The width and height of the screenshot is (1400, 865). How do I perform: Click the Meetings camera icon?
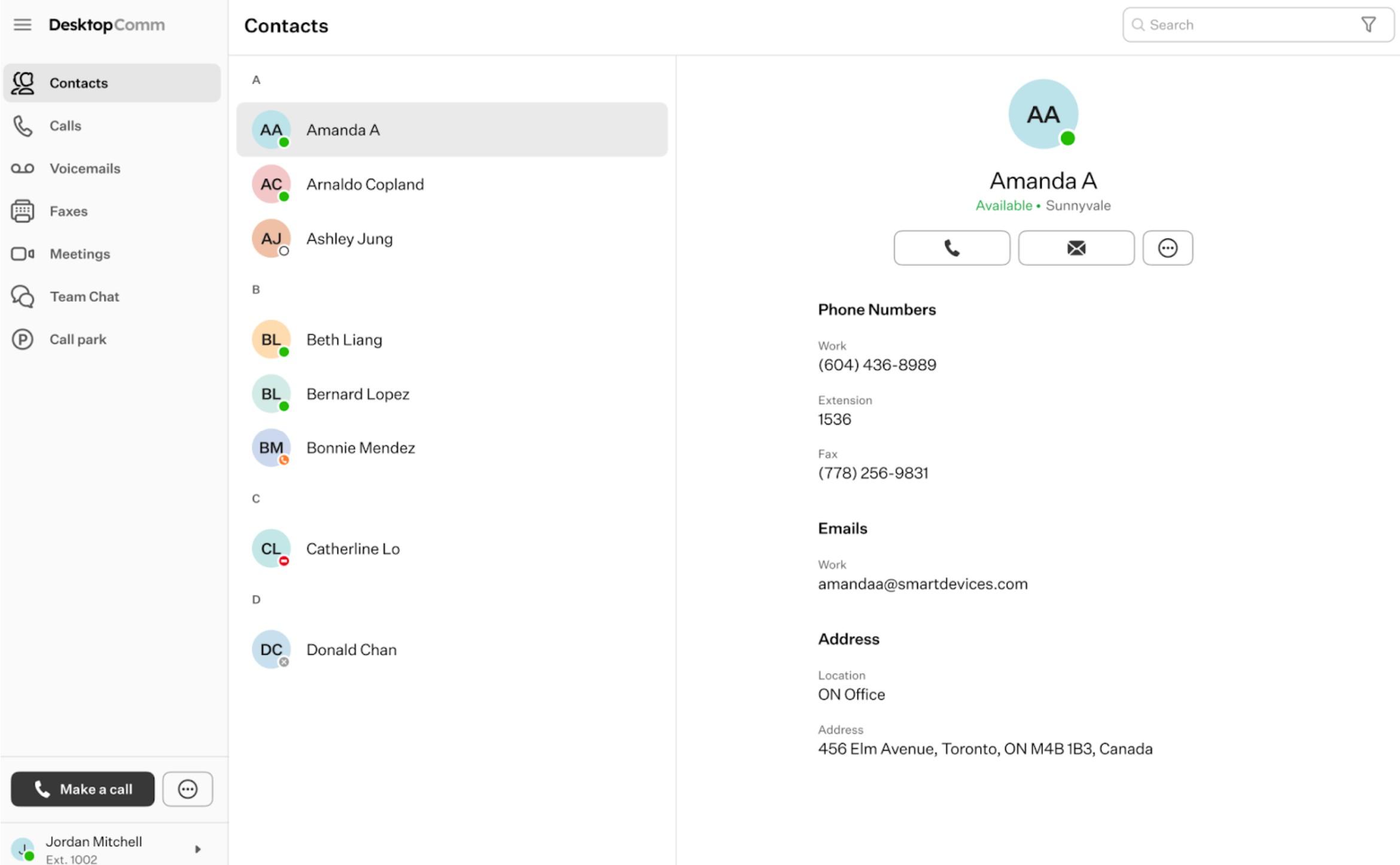(23, 254)
